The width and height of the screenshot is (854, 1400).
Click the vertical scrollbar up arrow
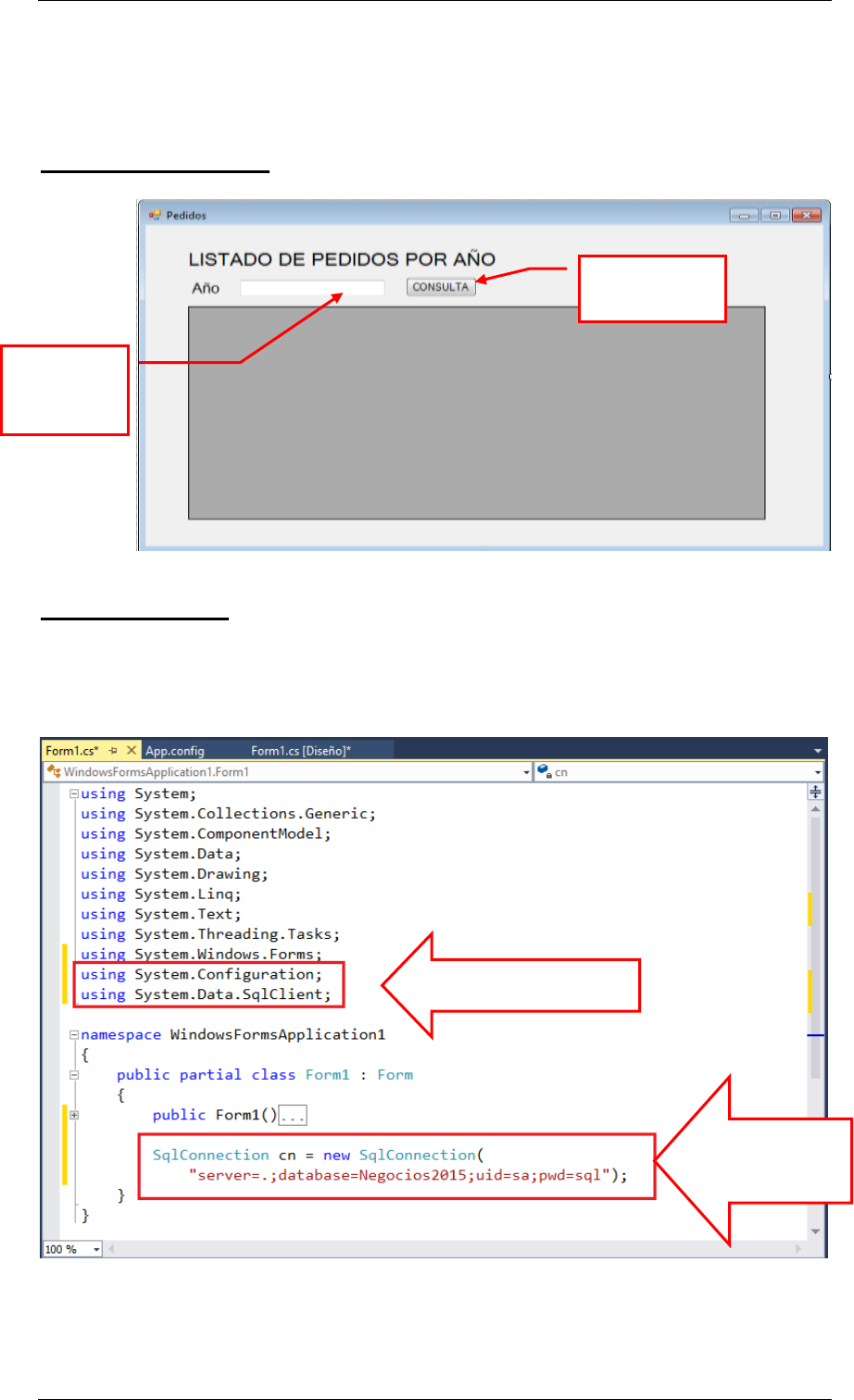click(816, 808)
